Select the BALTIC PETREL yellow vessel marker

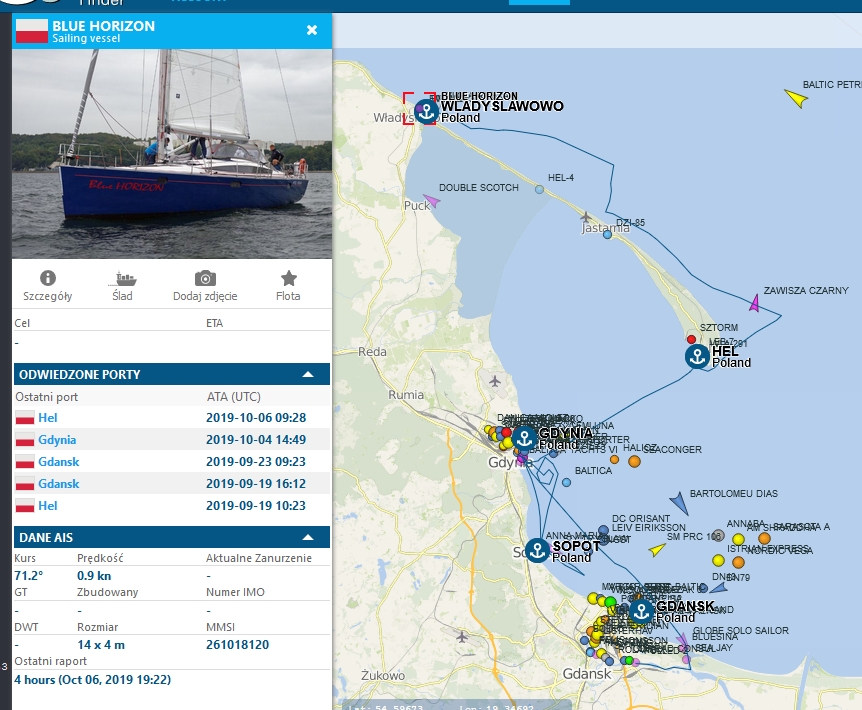(796, 98)
